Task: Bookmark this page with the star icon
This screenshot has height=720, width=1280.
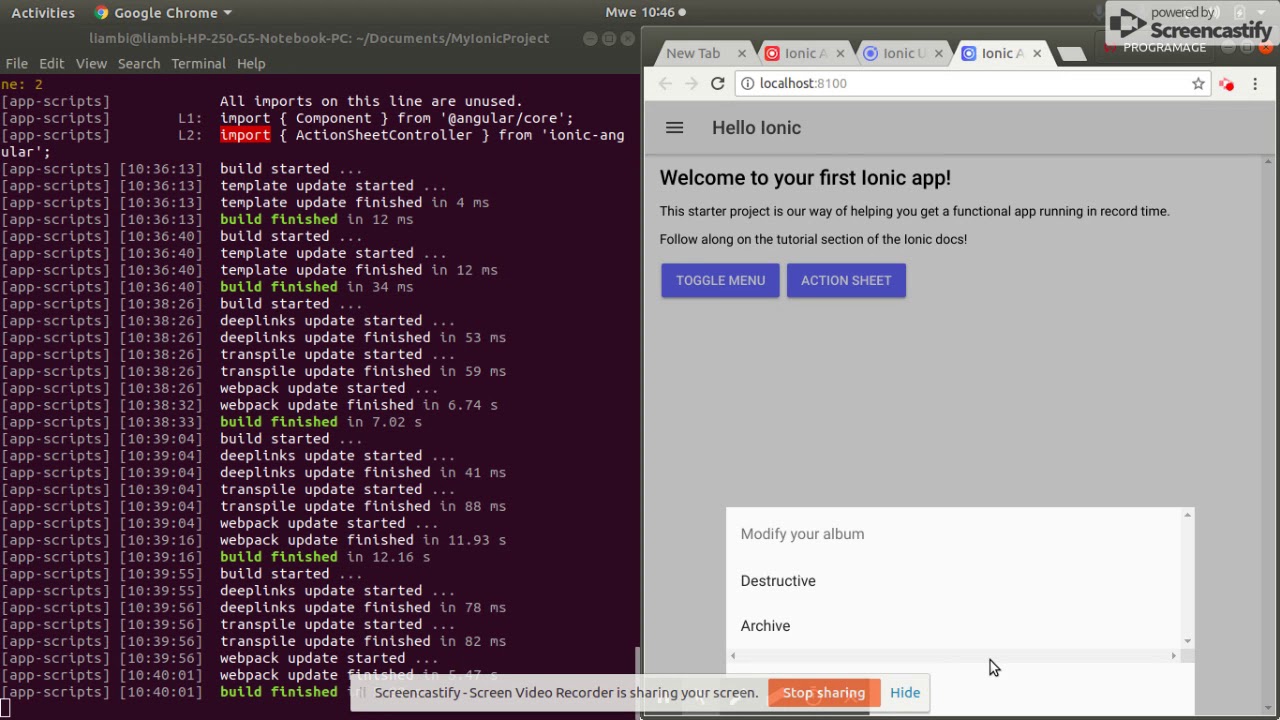Action: click(1198, 84)
